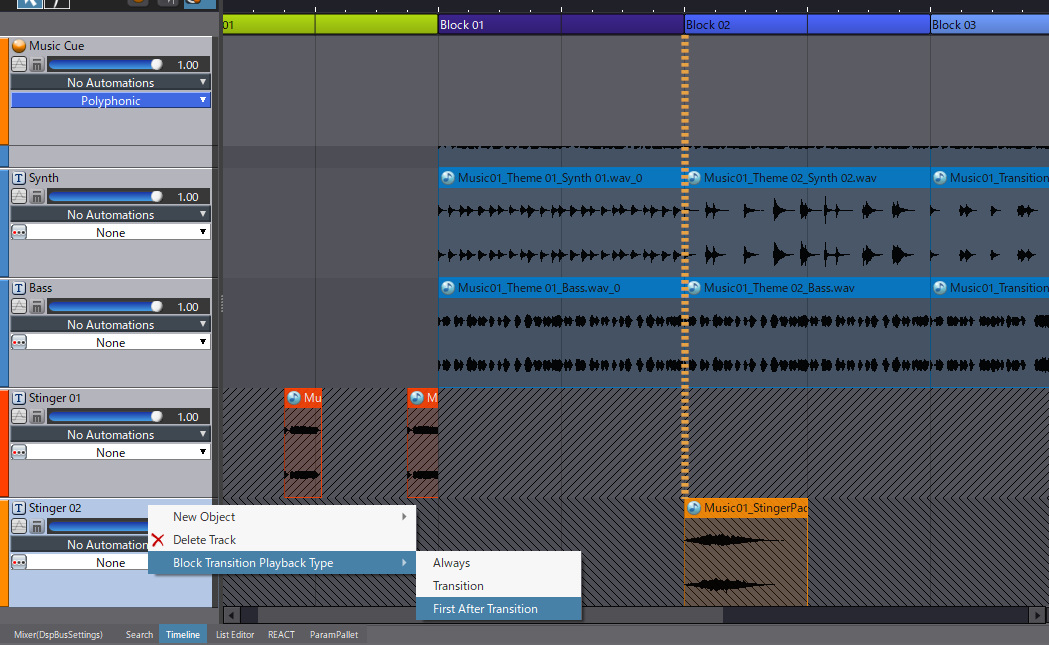Open the None dropdown on the Bass track
This screenshot has width=1049, height=645.
[118, 342]
